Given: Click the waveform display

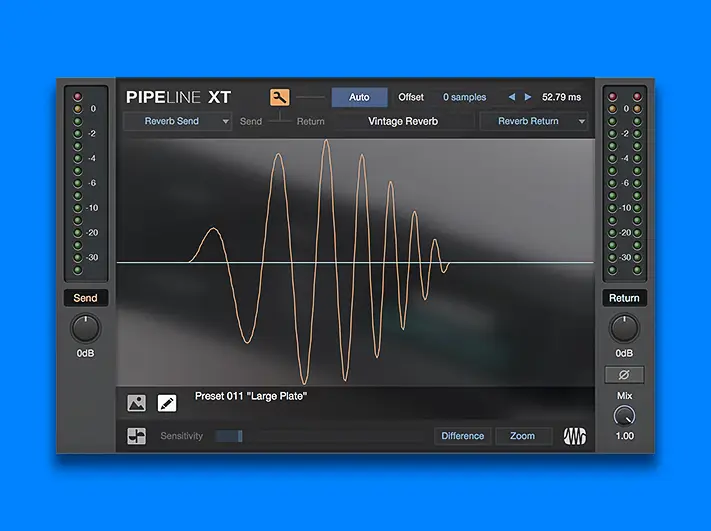Looking at the screenshot, I should pyautogui.click(x=356, y=262).
